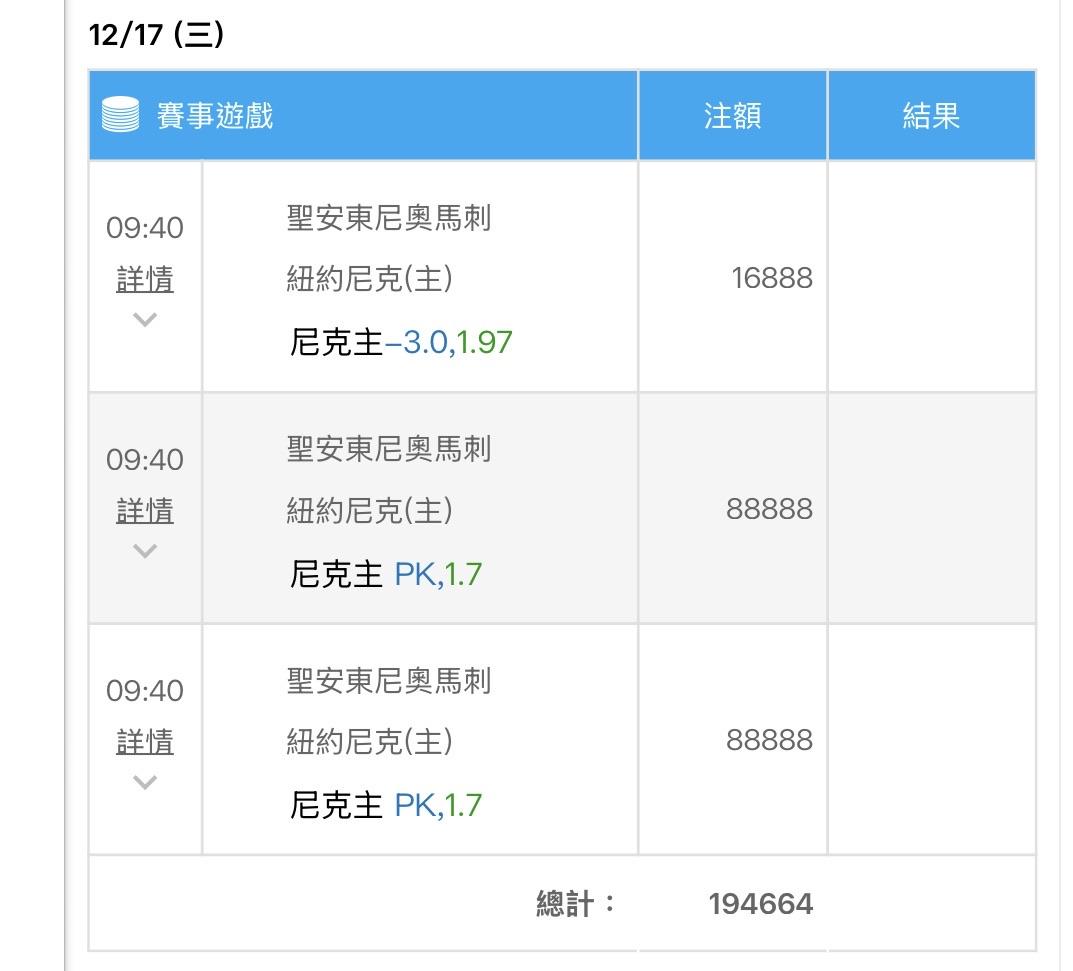Screen dimensions: 1073x971
Task: Click the 注額 column header
Action: tap(732, 116)
